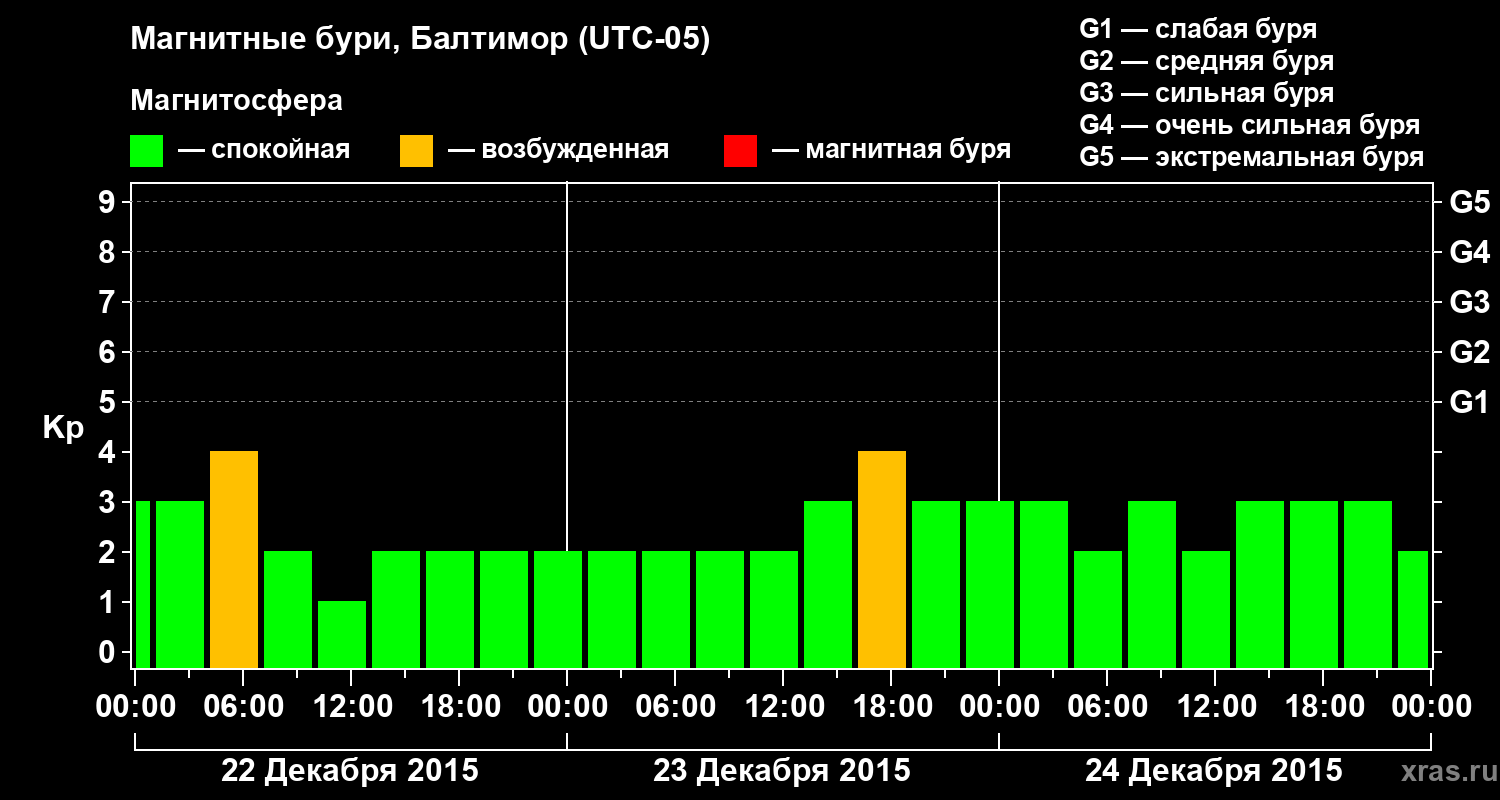Screen dimensions: 1500x800
Task: Click the 'Магнитосфера' legend heading
Action: (236, 101)
